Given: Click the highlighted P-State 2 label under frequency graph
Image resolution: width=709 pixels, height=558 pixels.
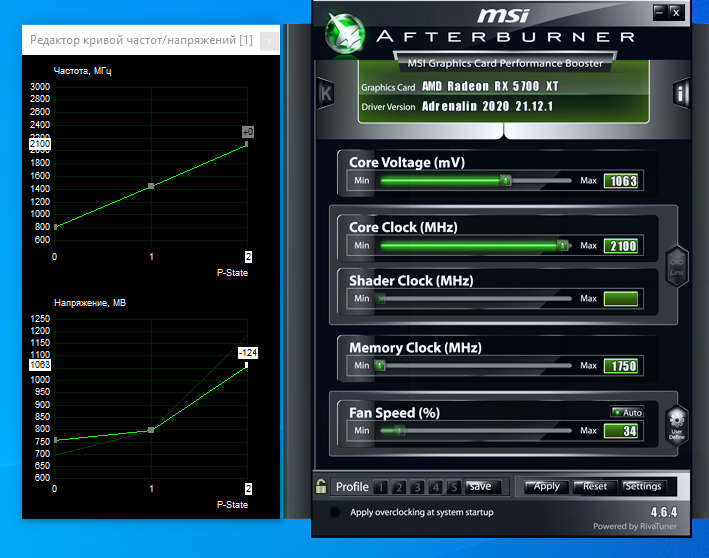Looking at the screenshot, I should pyautogui.click(x=248, y=257).
